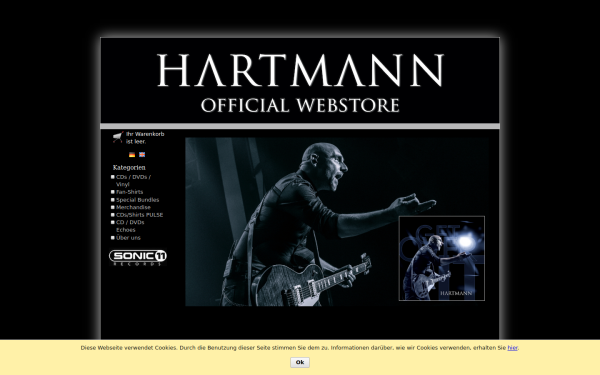Click the large guitarist photo
The width and height of the screenshot is (600, 375).
(337, 222)
